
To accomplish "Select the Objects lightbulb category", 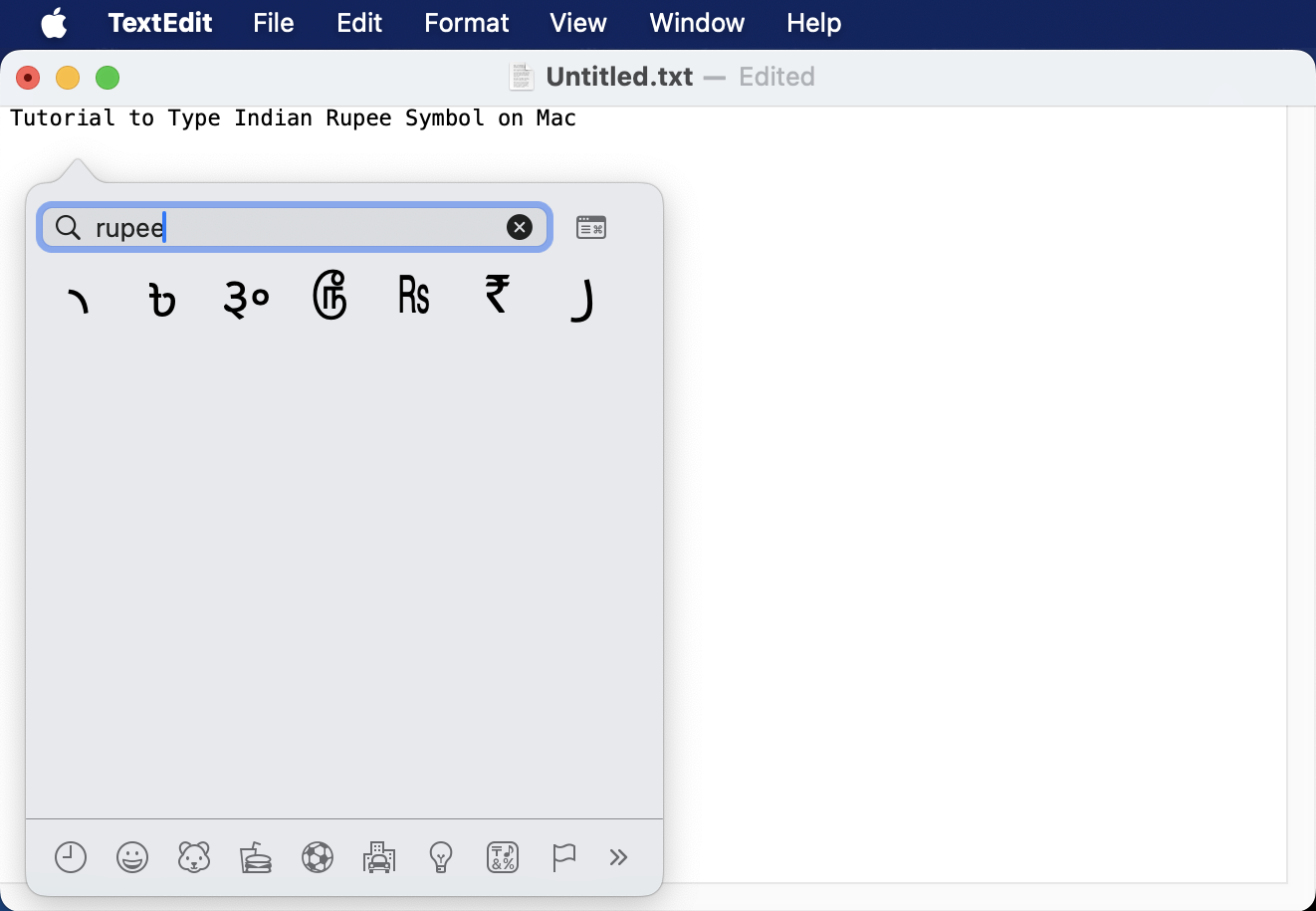I will click(441, 857).
